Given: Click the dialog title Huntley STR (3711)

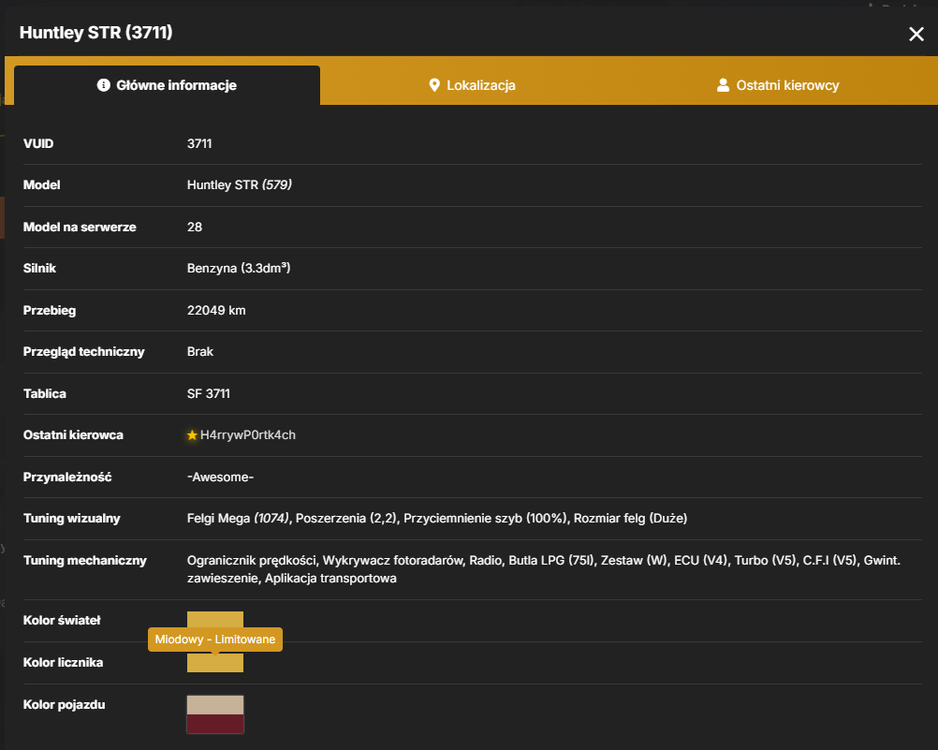Looking at the screenshot, I should [96, 32].
